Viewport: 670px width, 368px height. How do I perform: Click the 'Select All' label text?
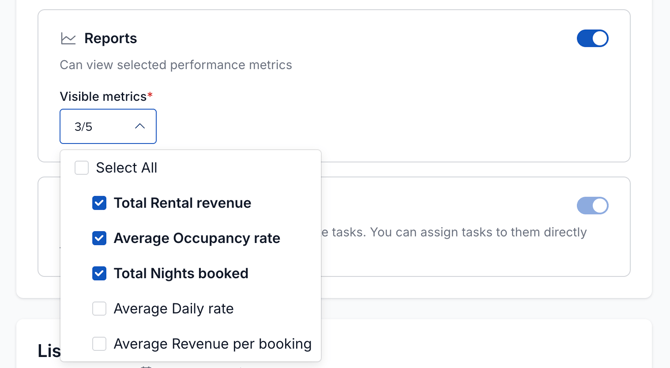126,168
